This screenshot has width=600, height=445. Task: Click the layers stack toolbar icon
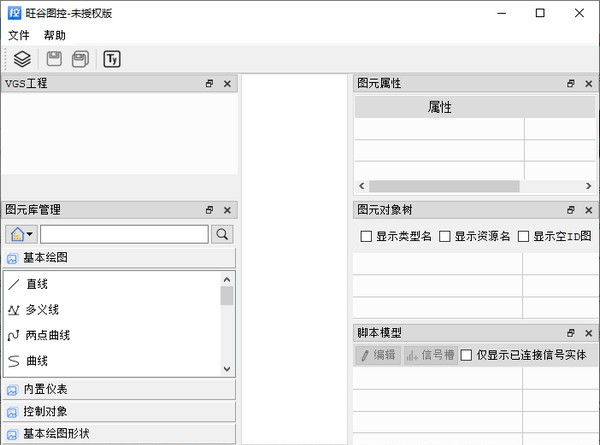point(22,59)
